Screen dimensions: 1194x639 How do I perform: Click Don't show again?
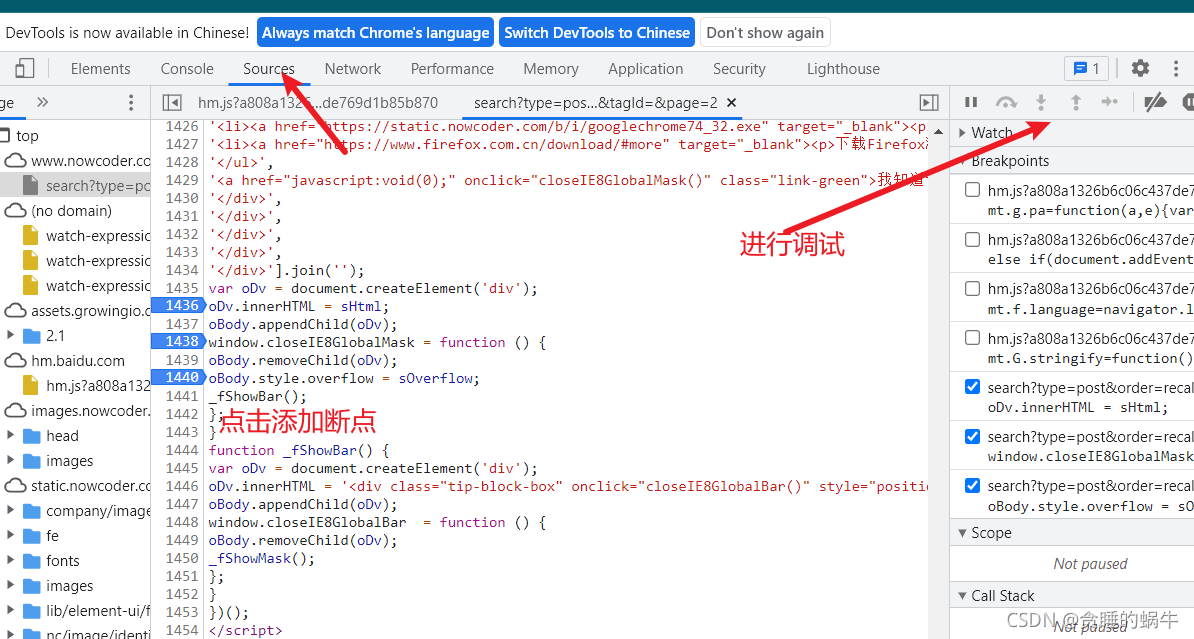coord(765,33)
